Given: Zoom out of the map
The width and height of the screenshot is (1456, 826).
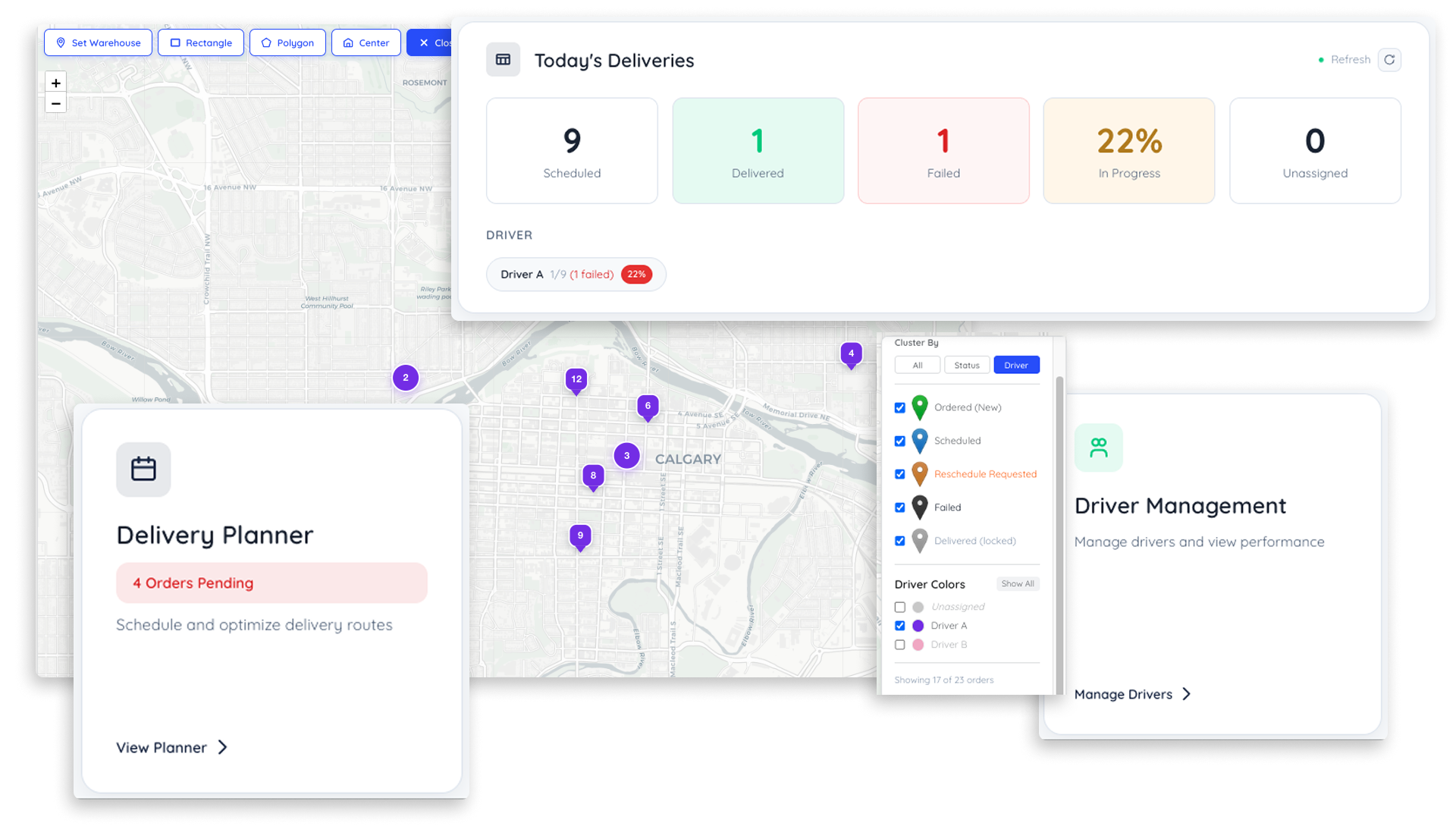Looking at the screenshot, I should click(55, 103).
